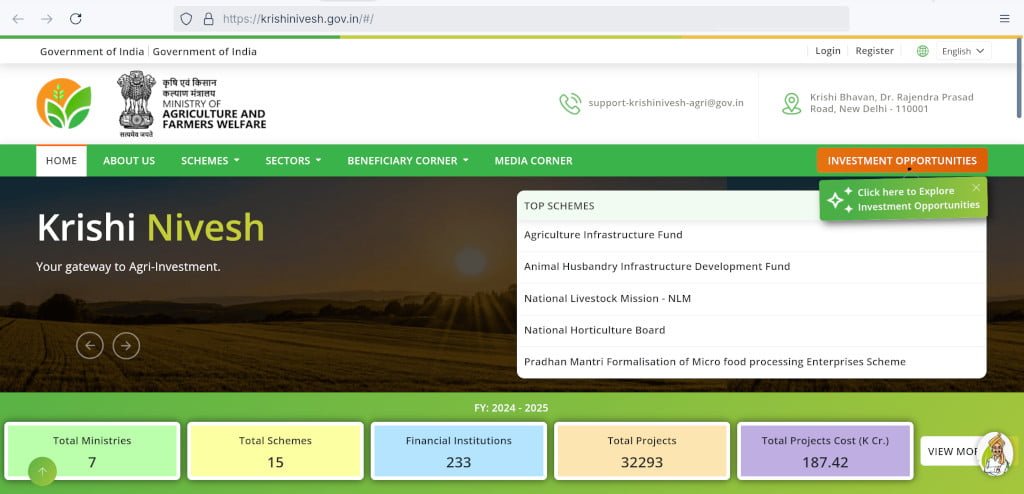This screenshot has width=1024, height=494.
Task: Click the page vertical scrollbar
Action: click(x=1019, y=78)
